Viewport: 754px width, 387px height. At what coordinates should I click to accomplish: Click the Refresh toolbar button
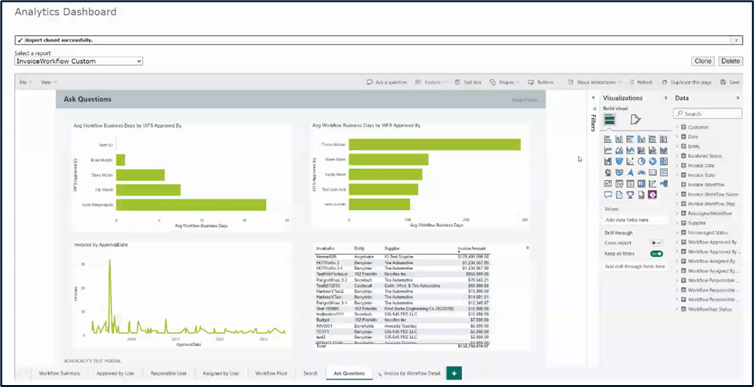pyautogui.click(x=641, y=82)
